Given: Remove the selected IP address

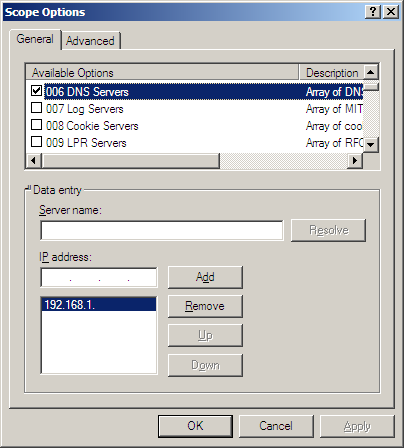Looking at the screenshot, I should pyautogui.click(x=205, y=306).
